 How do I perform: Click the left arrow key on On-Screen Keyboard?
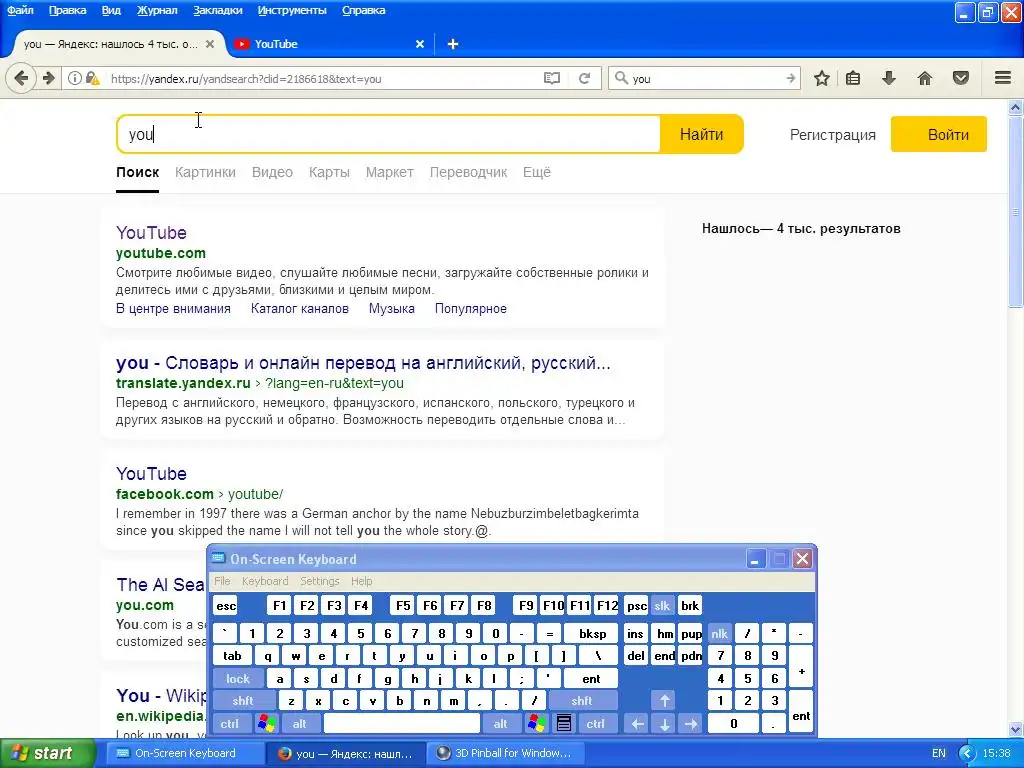(x=638, y=724)
